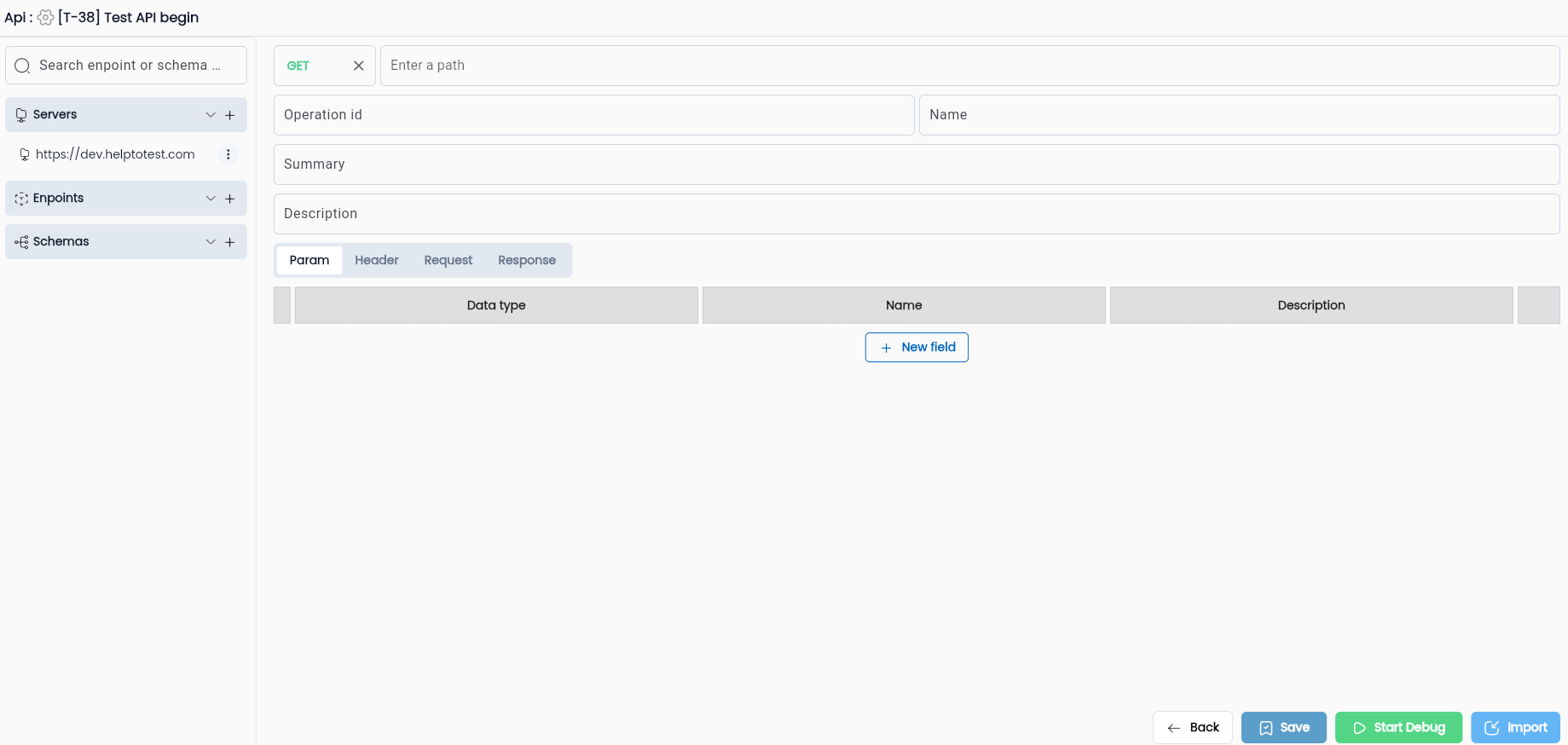This screenshot has height=745, width=1568.
Task: Add a new schema with plus icon
Action: click(x=229, y=242)
